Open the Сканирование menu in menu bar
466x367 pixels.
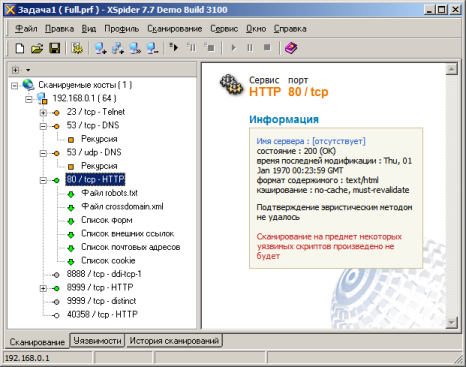(175, 29)
